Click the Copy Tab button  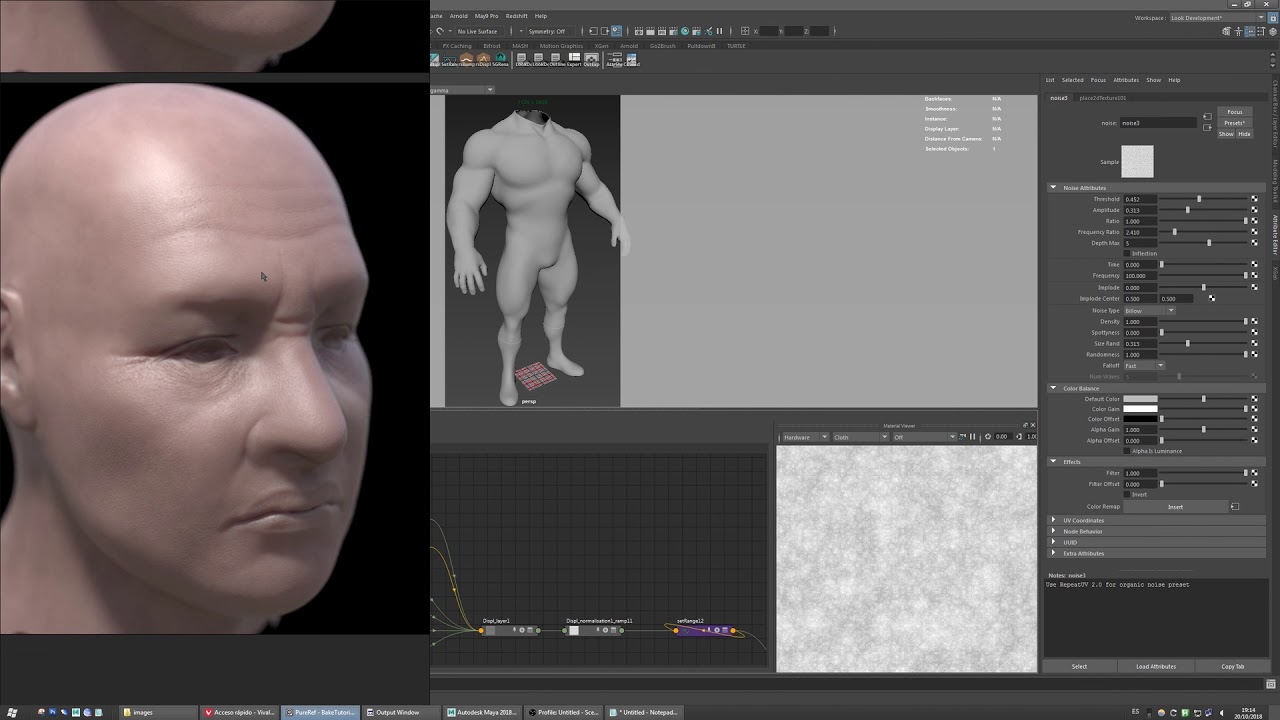[x=1233, y=666]
